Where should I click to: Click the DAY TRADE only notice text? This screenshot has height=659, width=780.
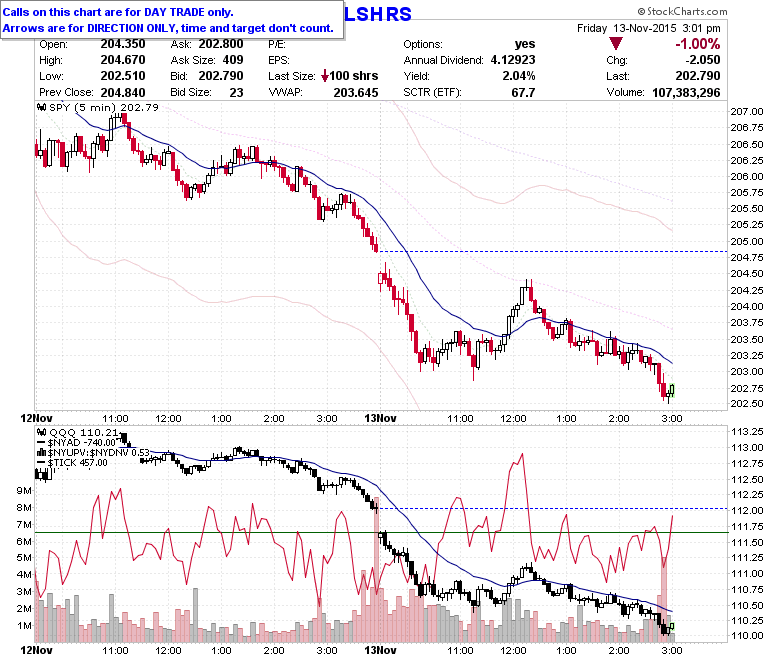118,12
